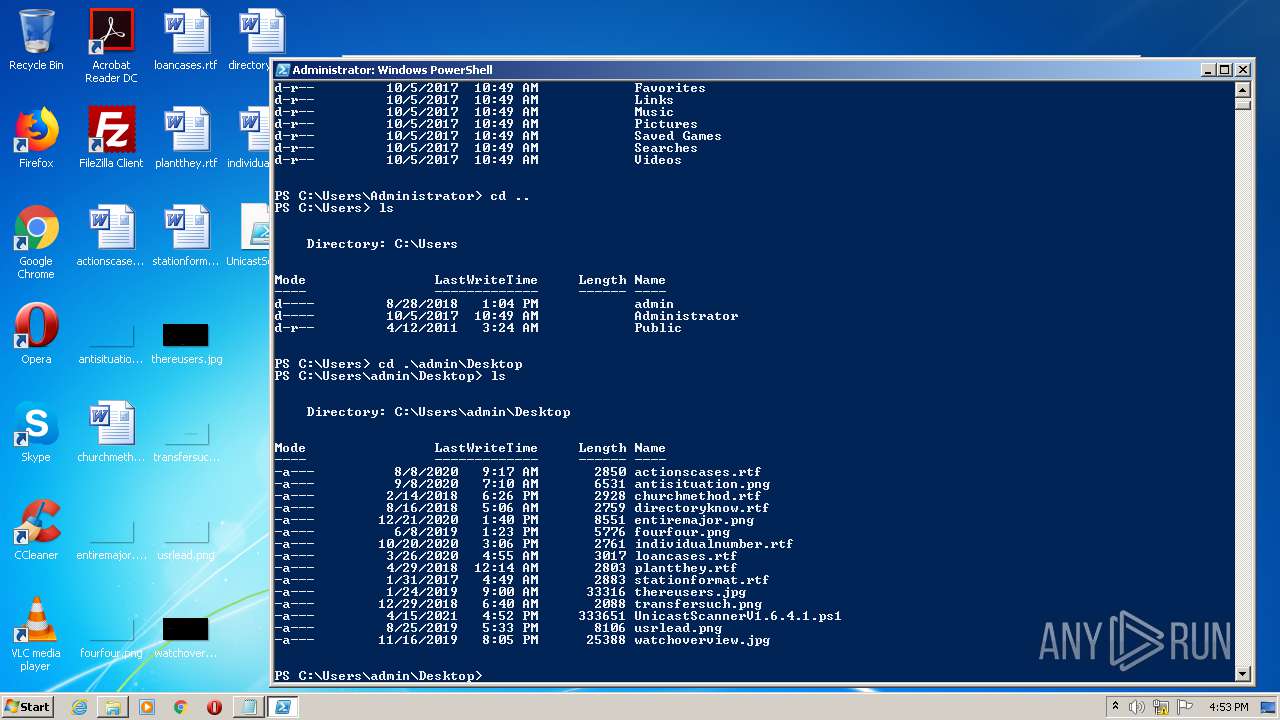Launch Skype from the desktop
This screenshot has height=720, width=1280.
36,432
